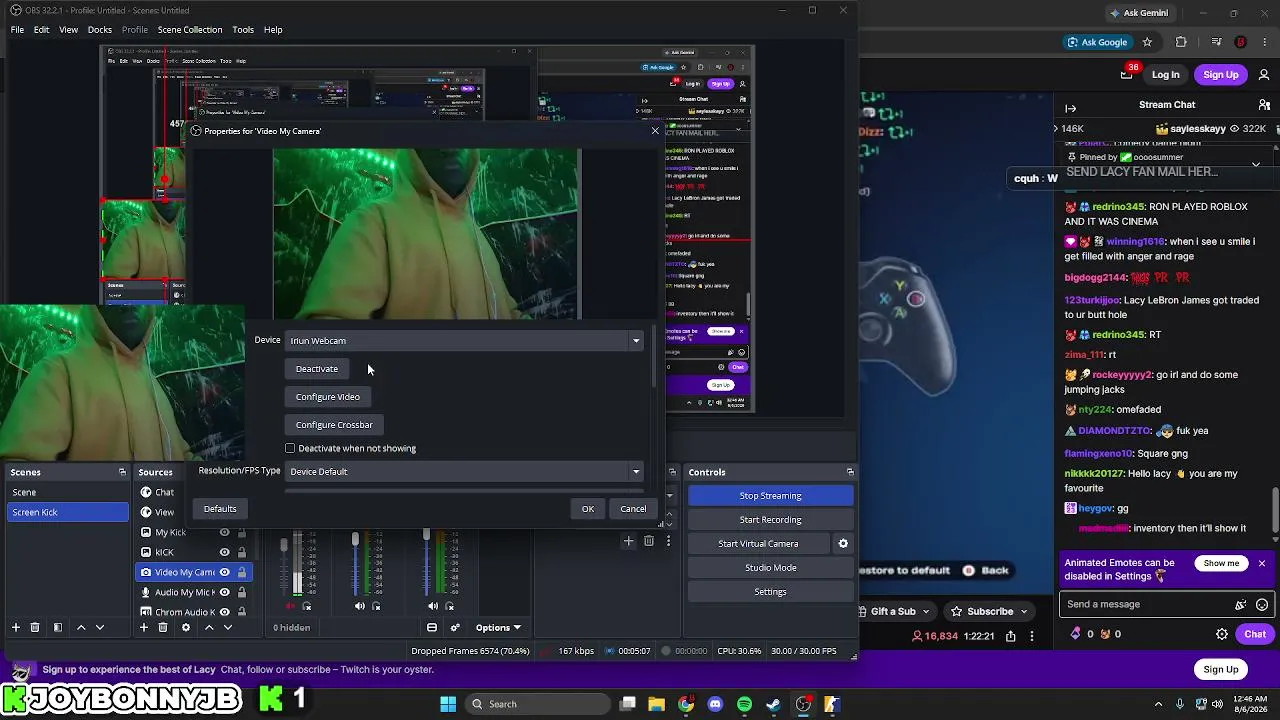
Task: Expand Subscribe options
Action: (x=1024, y=612)
